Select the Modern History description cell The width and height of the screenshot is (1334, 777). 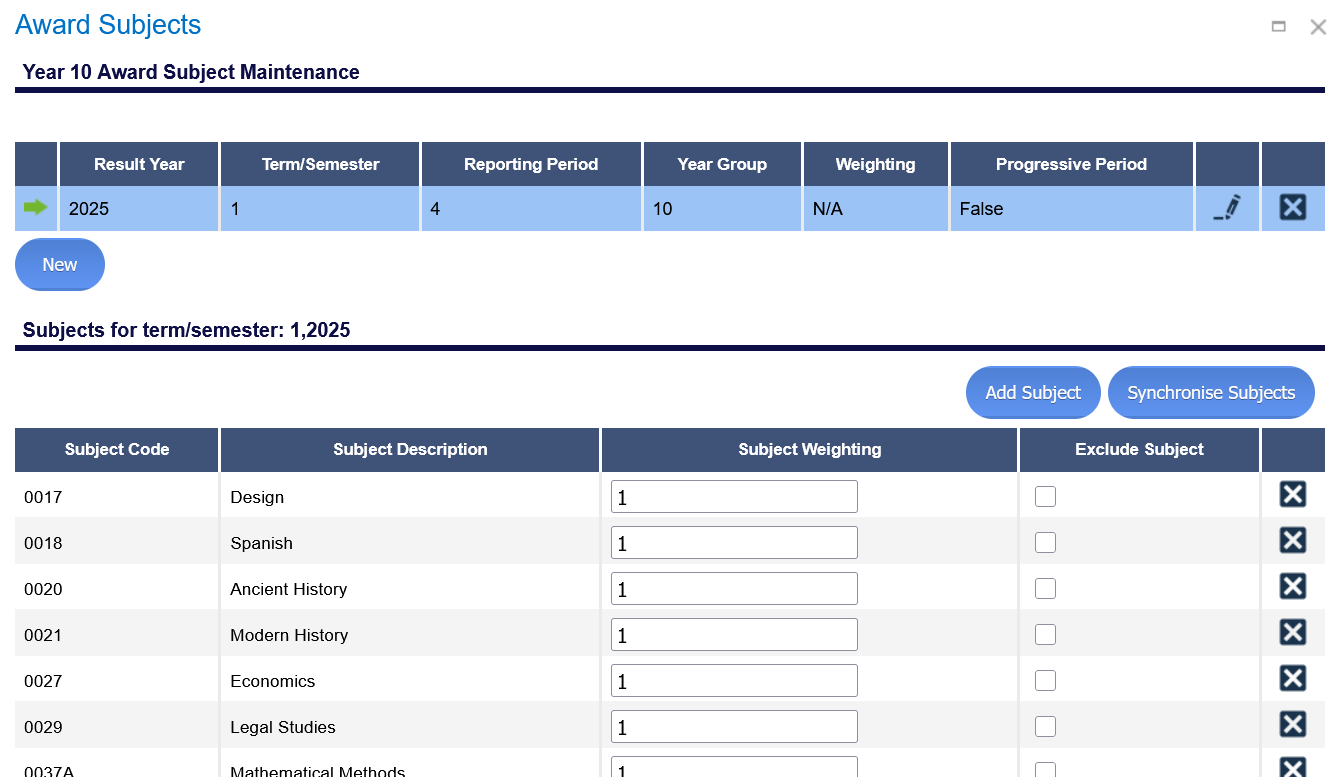click(410, 635)
